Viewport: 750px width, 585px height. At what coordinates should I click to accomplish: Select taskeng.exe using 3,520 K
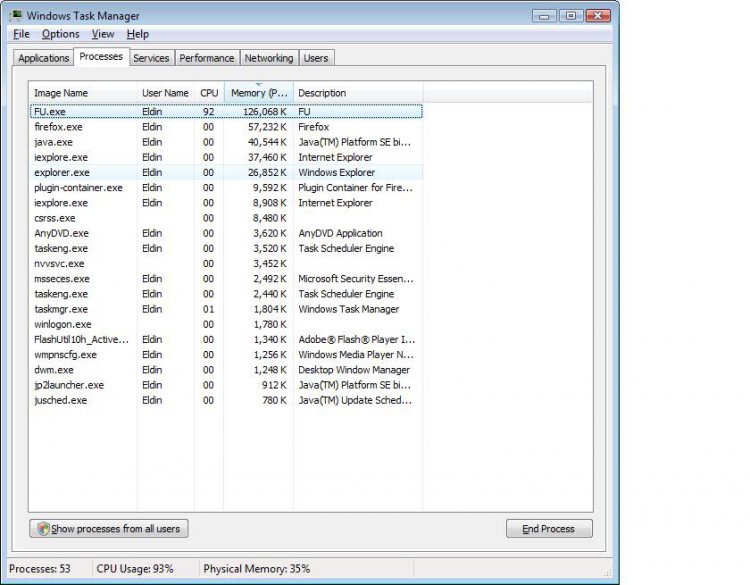click(x=226, y=248)
